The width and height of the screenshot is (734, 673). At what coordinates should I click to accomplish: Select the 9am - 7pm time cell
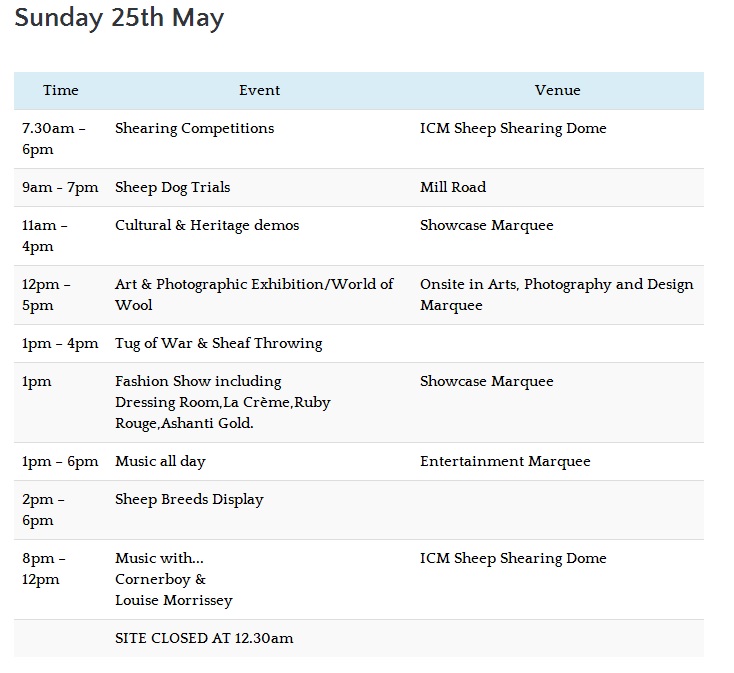[60, 187]
